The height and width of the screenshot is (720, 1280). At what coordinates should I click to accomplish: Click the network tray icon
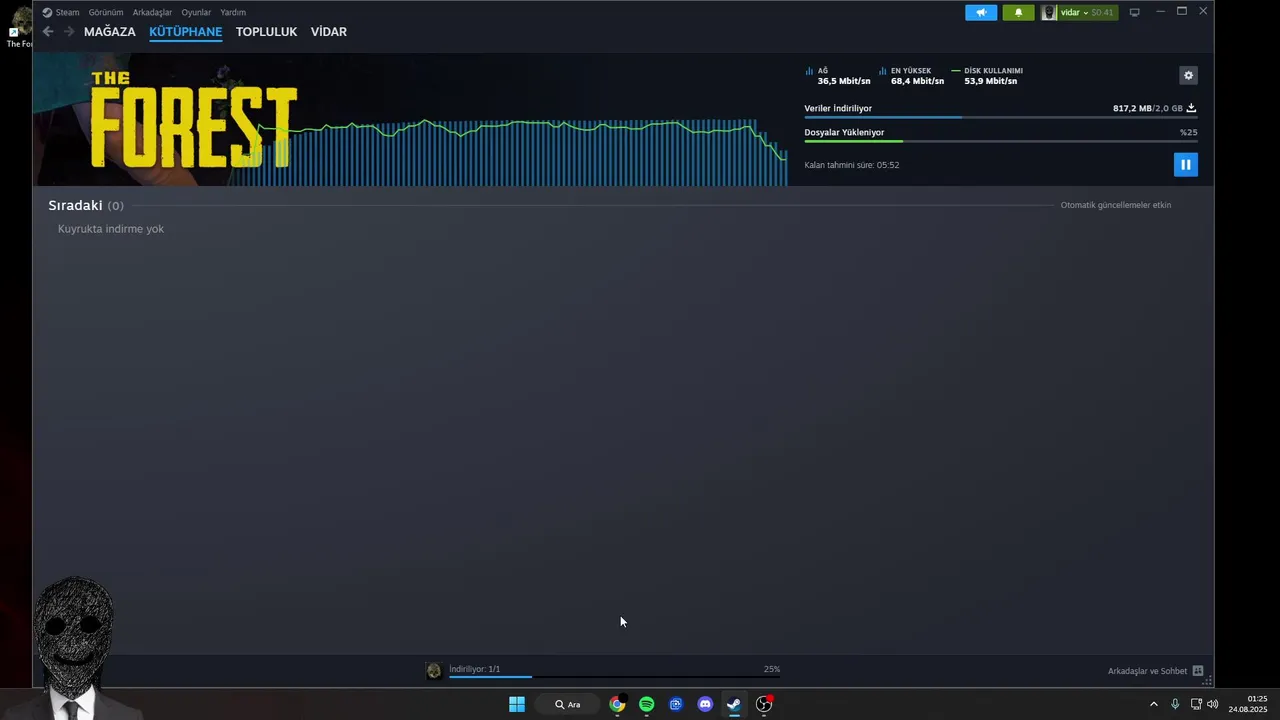pyautogui.click(x=1196, y=704)
